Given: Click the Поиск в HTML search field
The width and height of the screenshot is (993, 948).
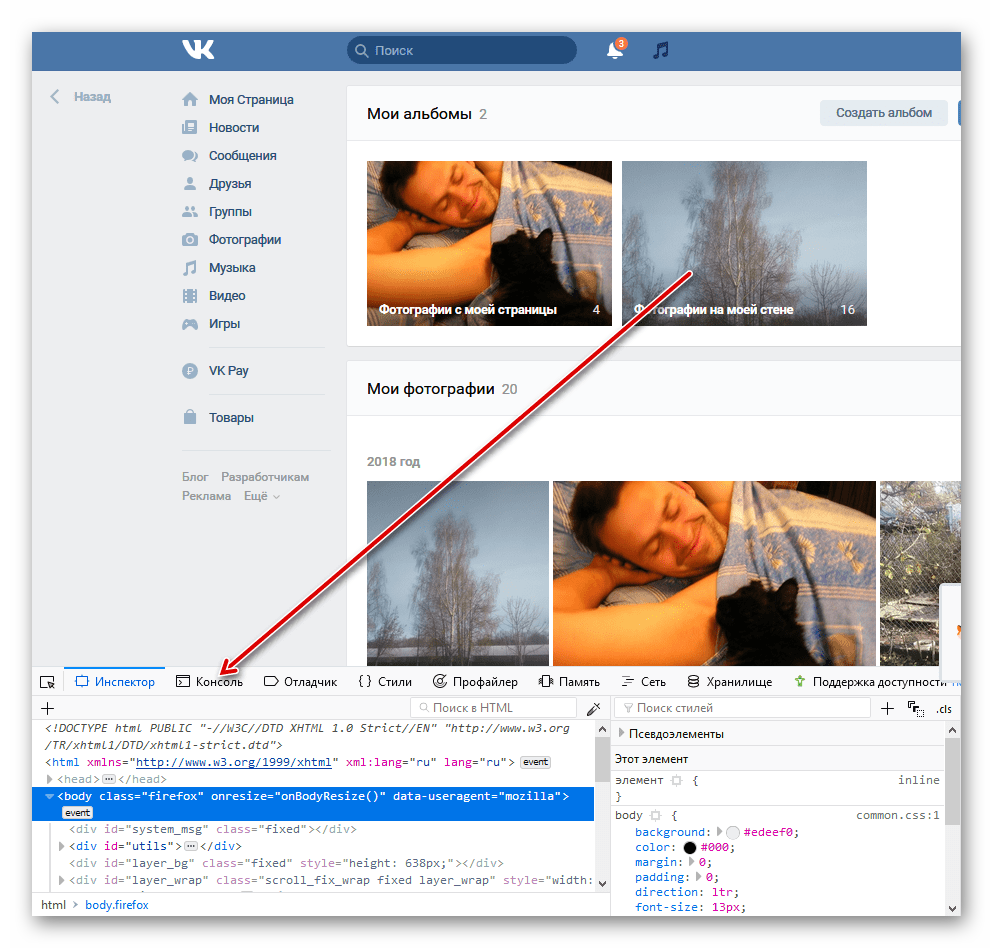Looking at the screenshot, I should pos(495,708).
